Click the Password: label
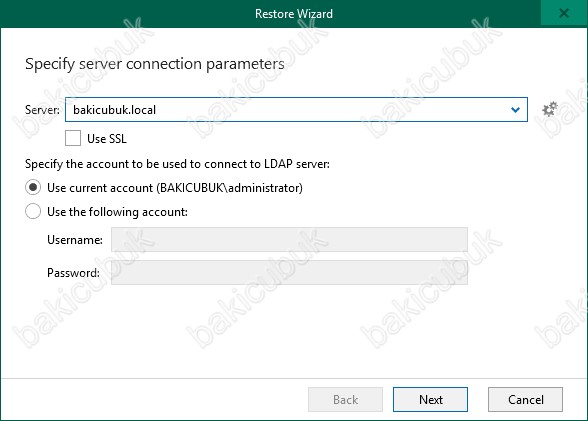Viewport: 588px width, 421px height. tap(74, 273)
